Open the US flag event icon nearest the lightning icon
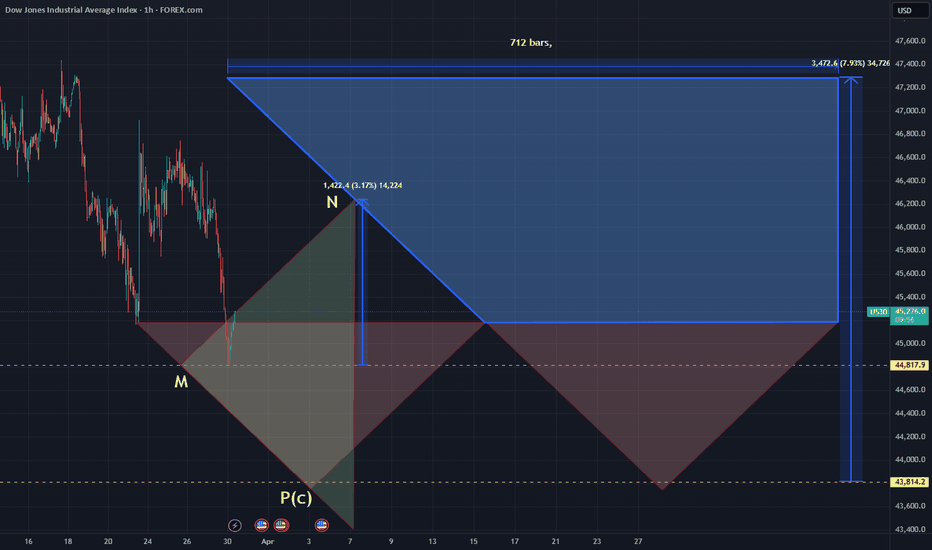The width and height of the screenshot is (932, 550). [x=262, y=525]
